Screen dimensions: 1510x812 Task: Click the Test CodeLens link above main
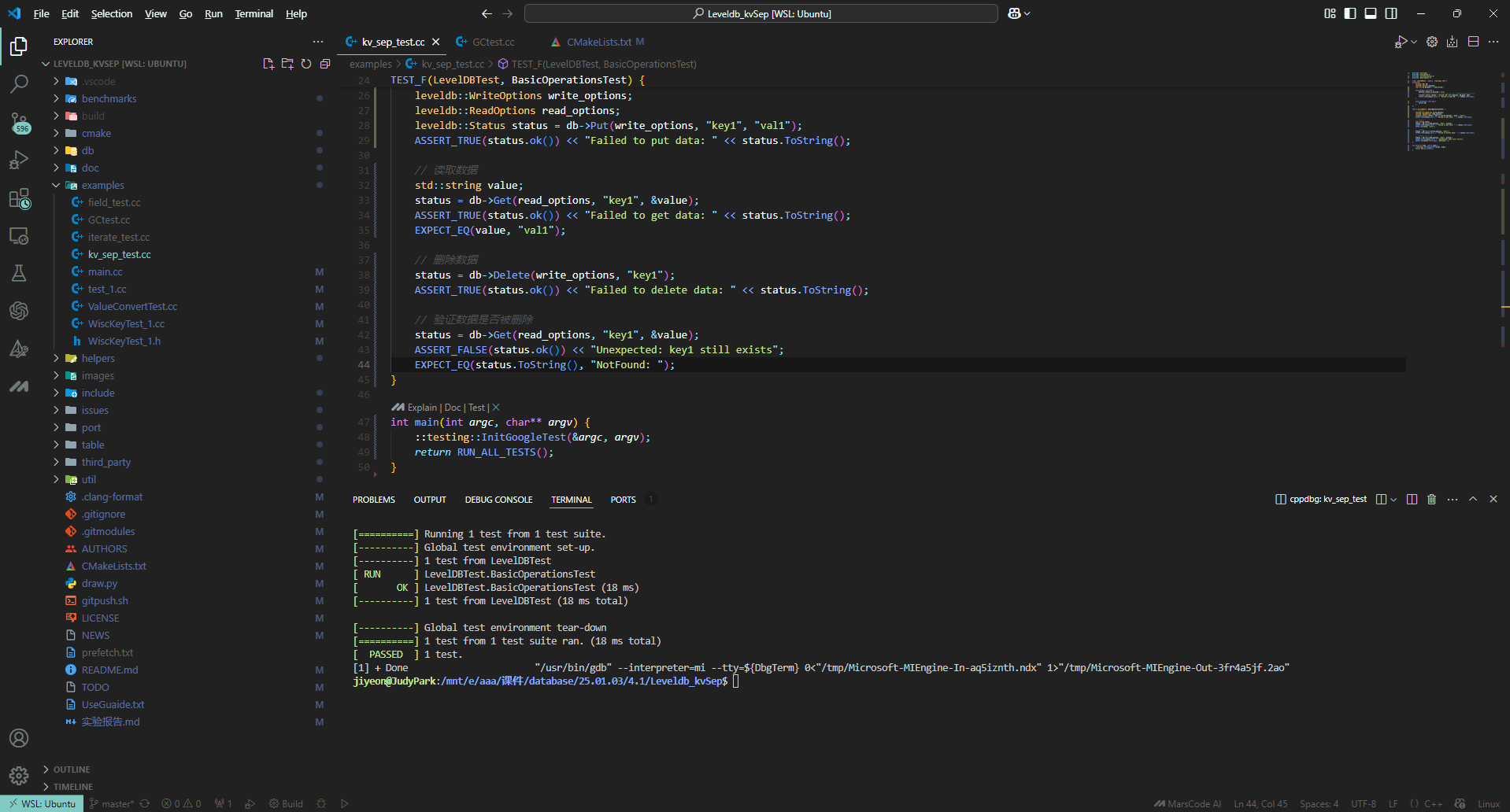coord(476,408)
